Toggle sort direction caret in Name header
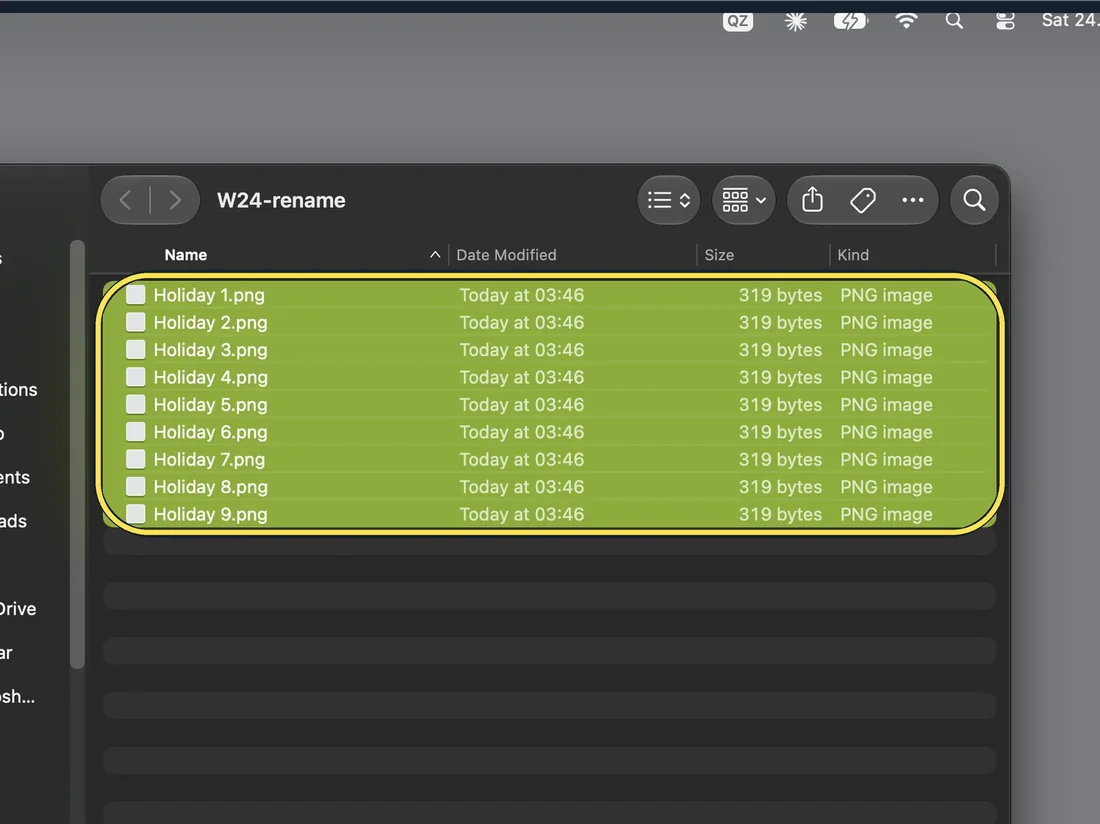This screenshot has height=824, width=1100. point(435,255)
